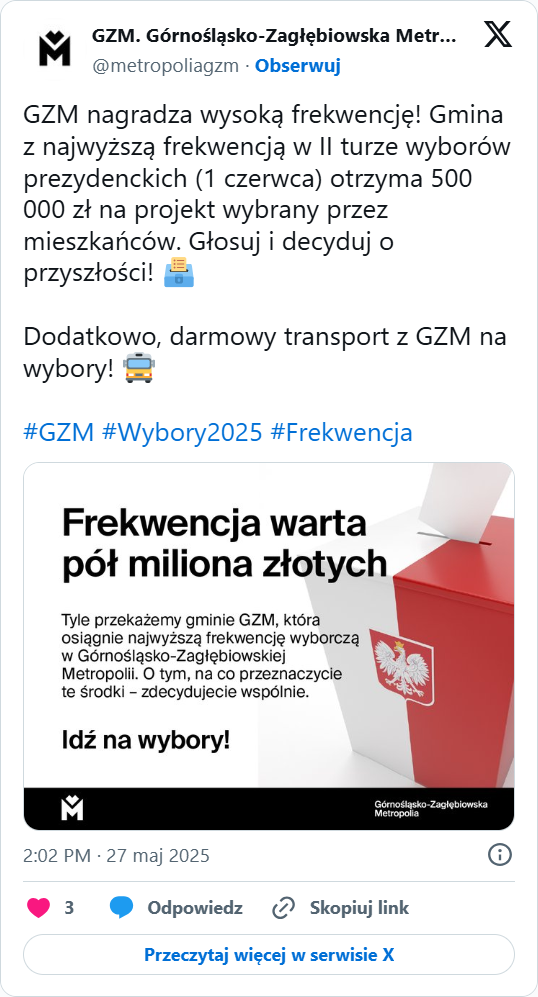Image resolution: width=538 pixels, height=997 pixels.
Task: Open the #GZM hashtag
Action: coord(59,432)
